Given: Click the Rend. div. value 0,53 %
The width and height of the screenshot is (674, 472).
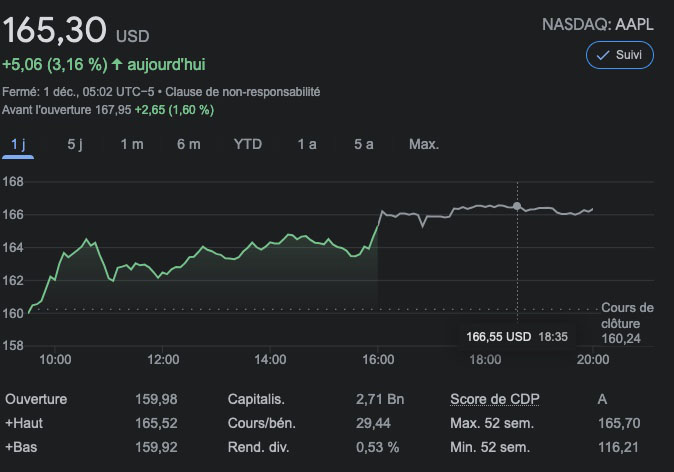Looking at the screenshot, I should [x=377, y=447].
